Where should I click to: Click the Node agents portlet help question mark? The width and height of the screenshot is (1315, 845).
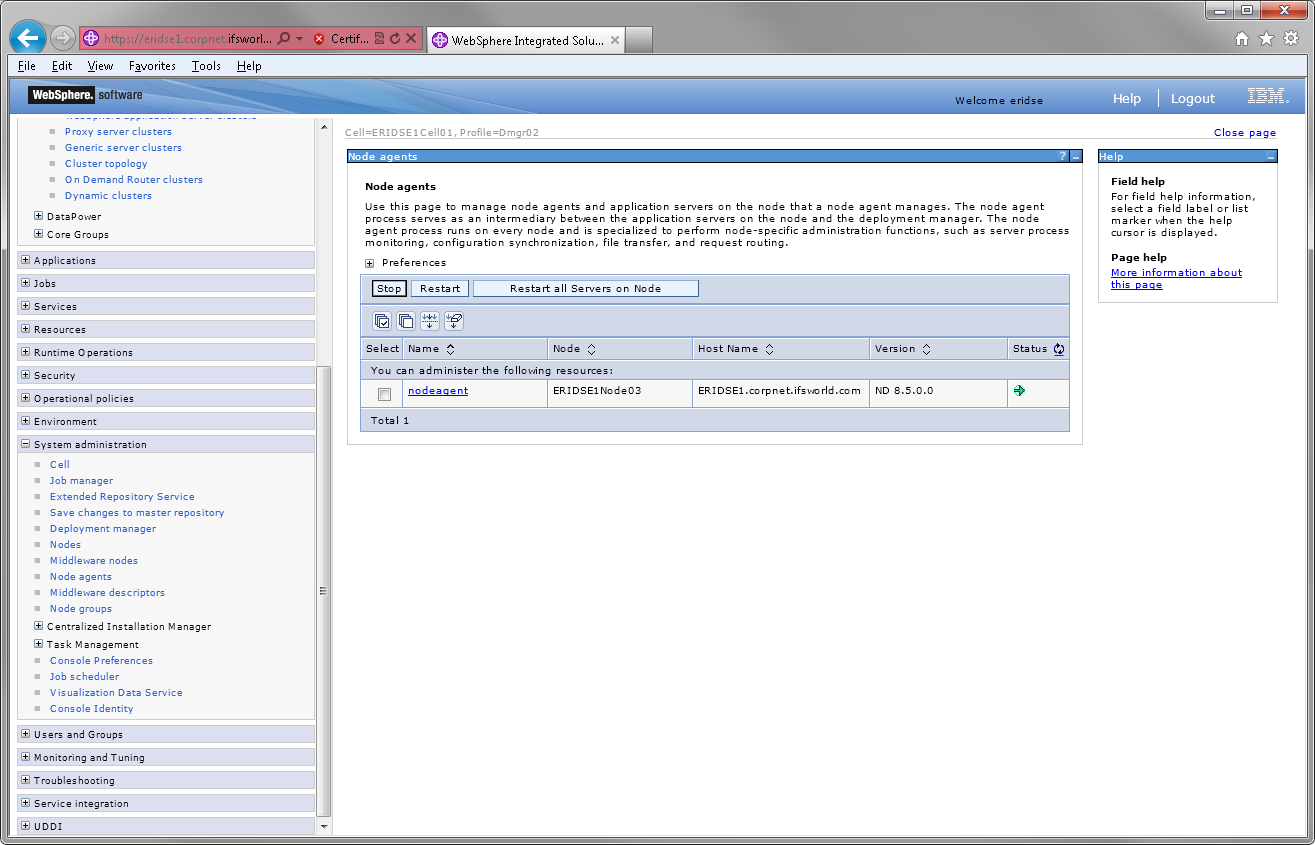click(1062, 157)
